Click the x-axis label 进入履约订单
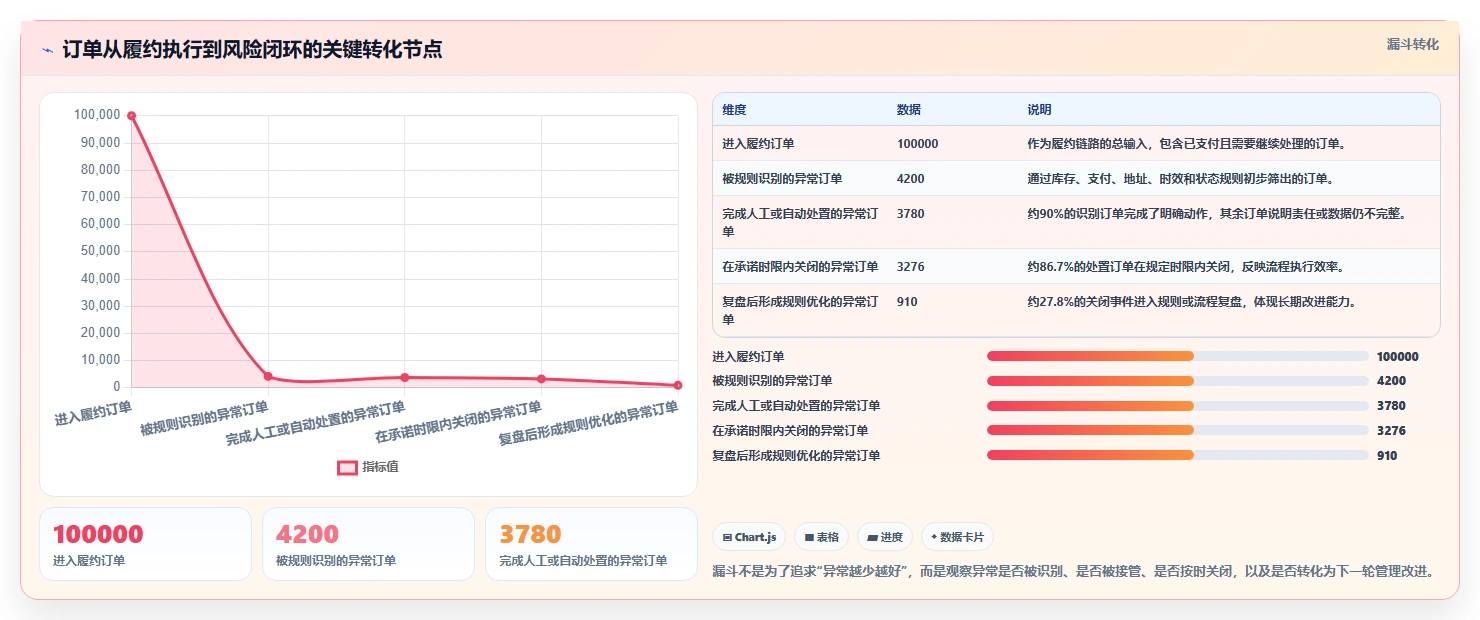1480x620 pixels. [93, 414]
